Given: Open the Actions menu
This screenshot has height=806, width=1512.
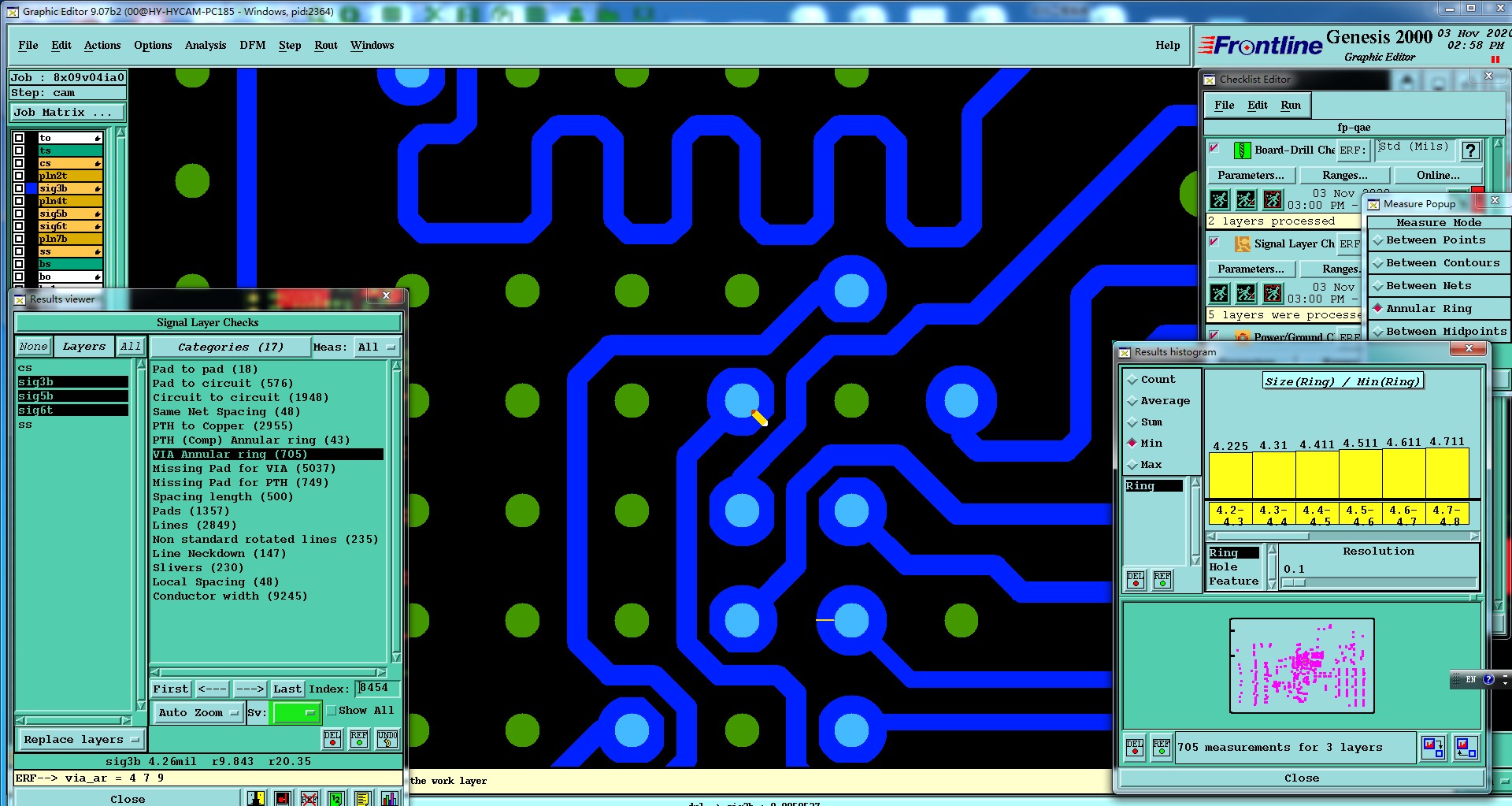Looking at the screenshot, I should (x=102, y=45).
